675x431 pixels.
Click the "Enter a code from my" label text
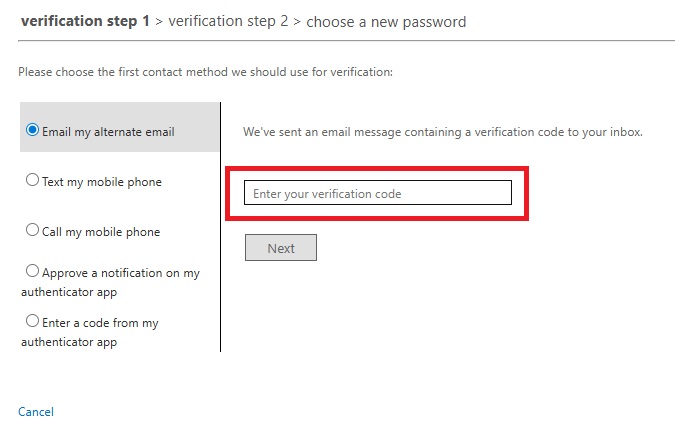click(x=100, y=323)
